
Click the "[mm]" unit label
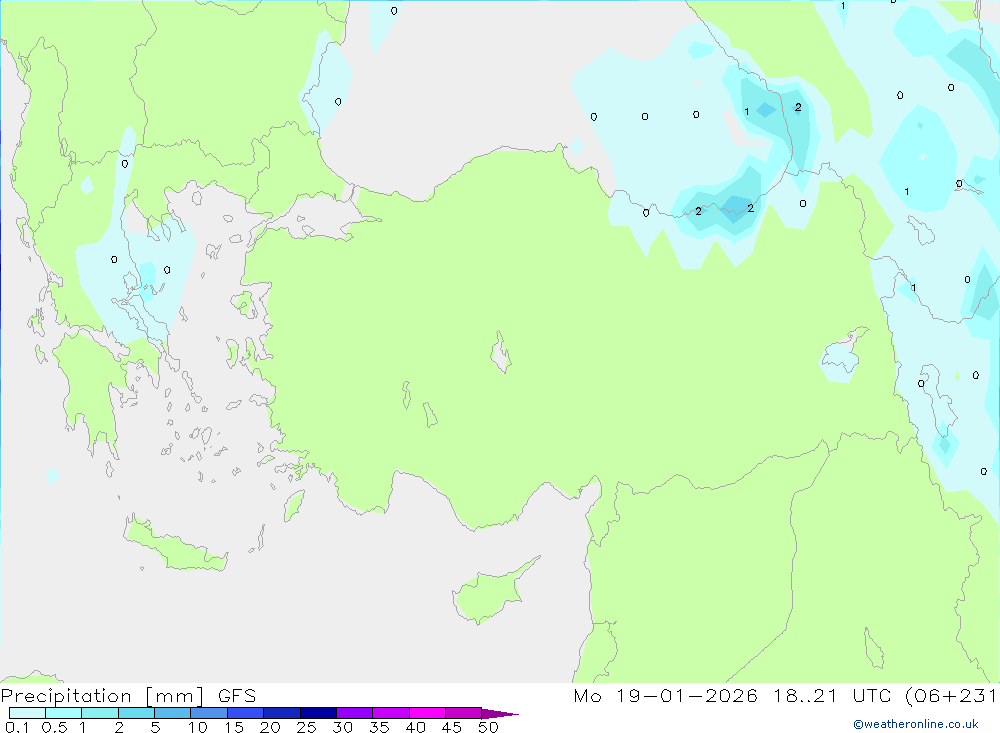(175, 696)
